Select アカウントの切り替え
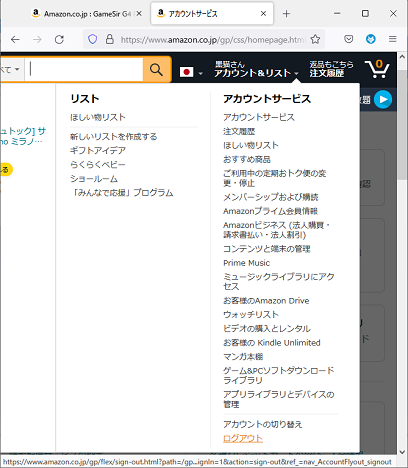This screenshot has height=468, width=408. coord(262,424)
